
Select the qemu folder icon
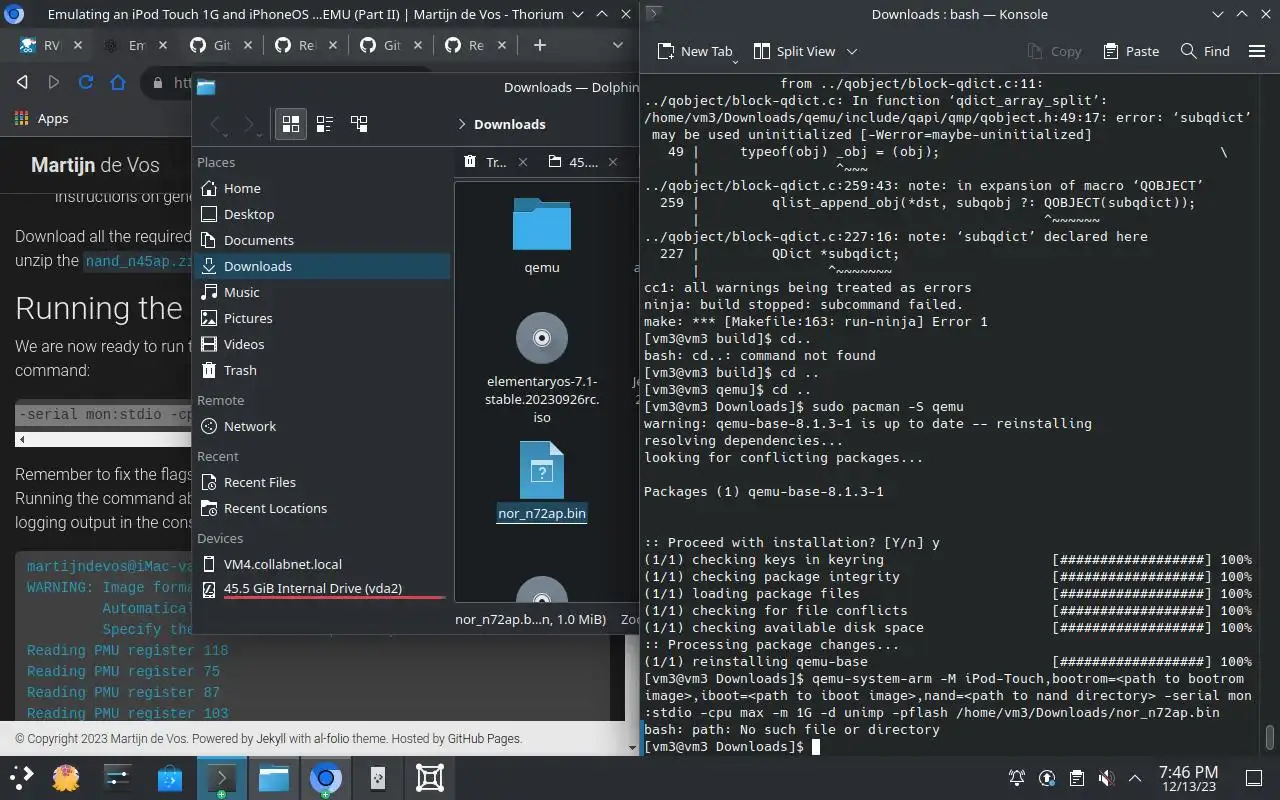tap(541, 225)
